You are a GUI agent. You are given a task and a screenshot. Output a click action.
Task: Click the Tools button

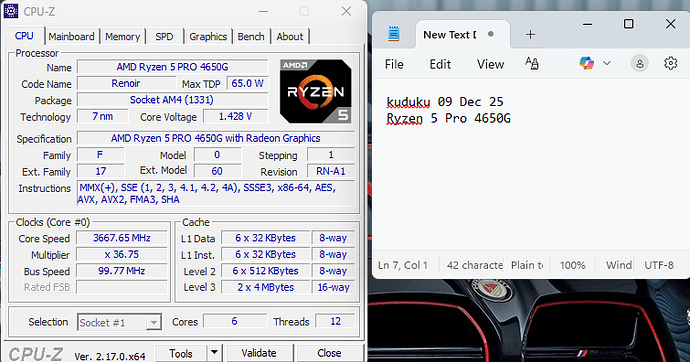click(181, 353)
